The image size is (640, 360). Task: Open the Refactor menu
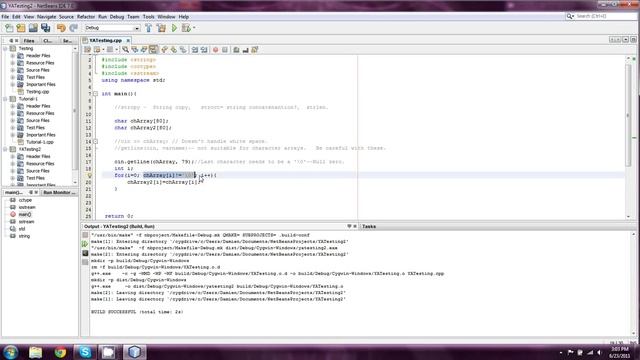pyautogui.click(x=86, y=17)
